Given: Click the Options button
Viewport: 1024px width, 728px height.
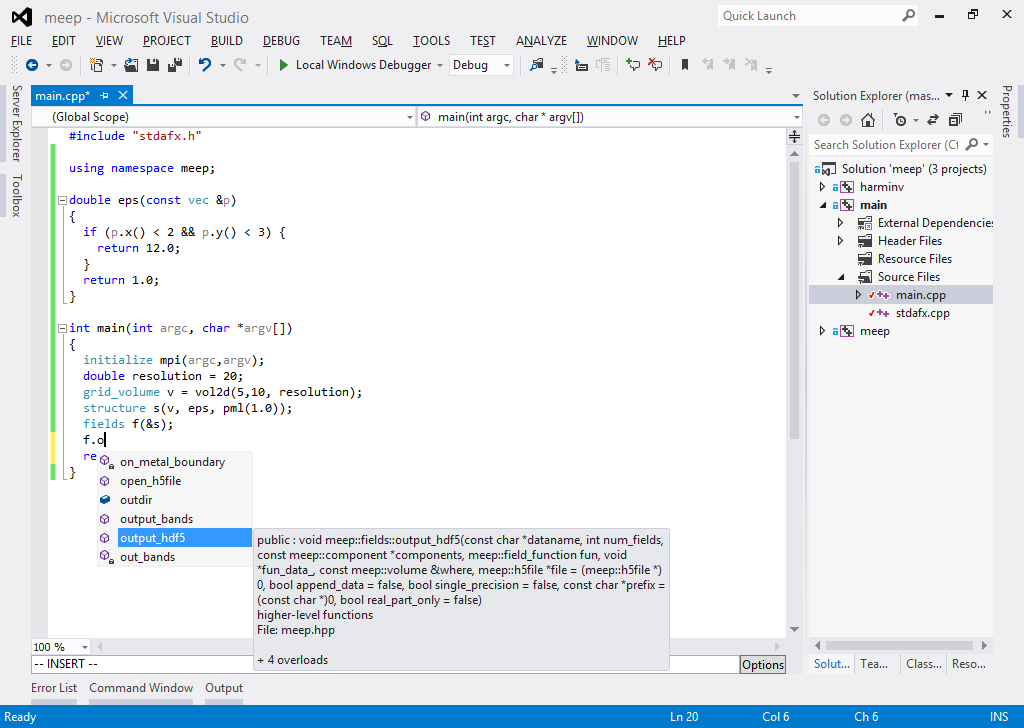Looking at the screenshot, I should click(762, 665).
